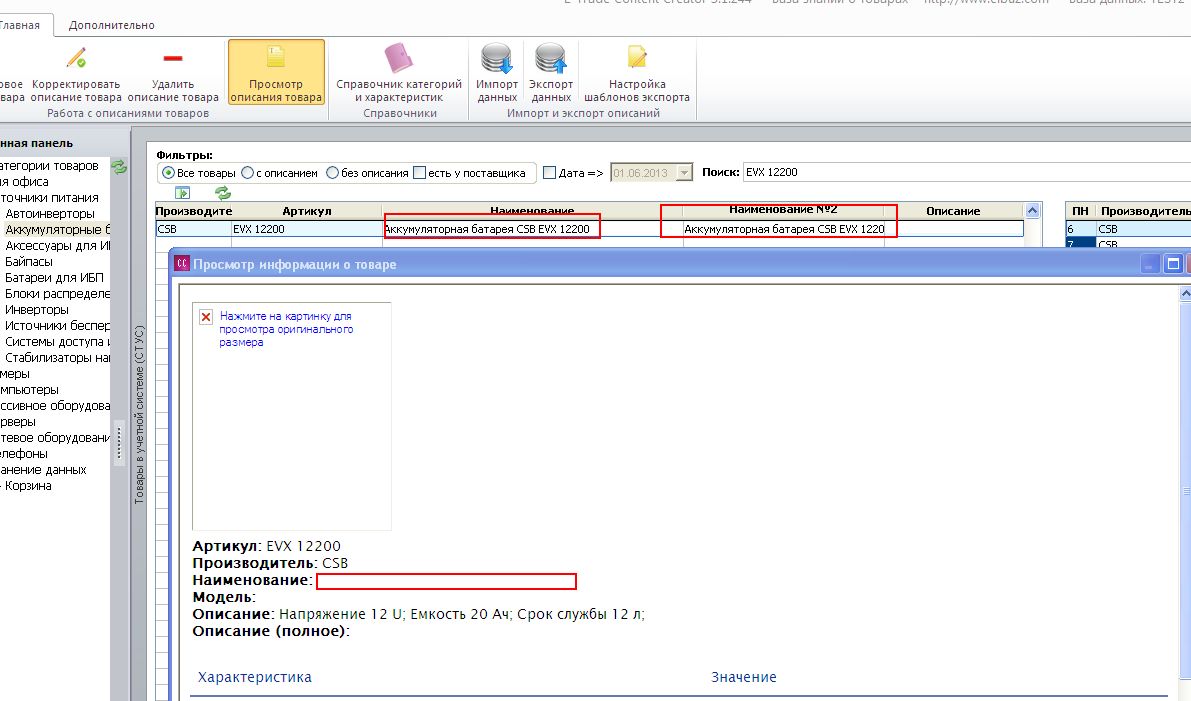Select Стабилизаторы напряжения category
The width and height of the screenshot is (1191, 701).
[x=58, y=358]
